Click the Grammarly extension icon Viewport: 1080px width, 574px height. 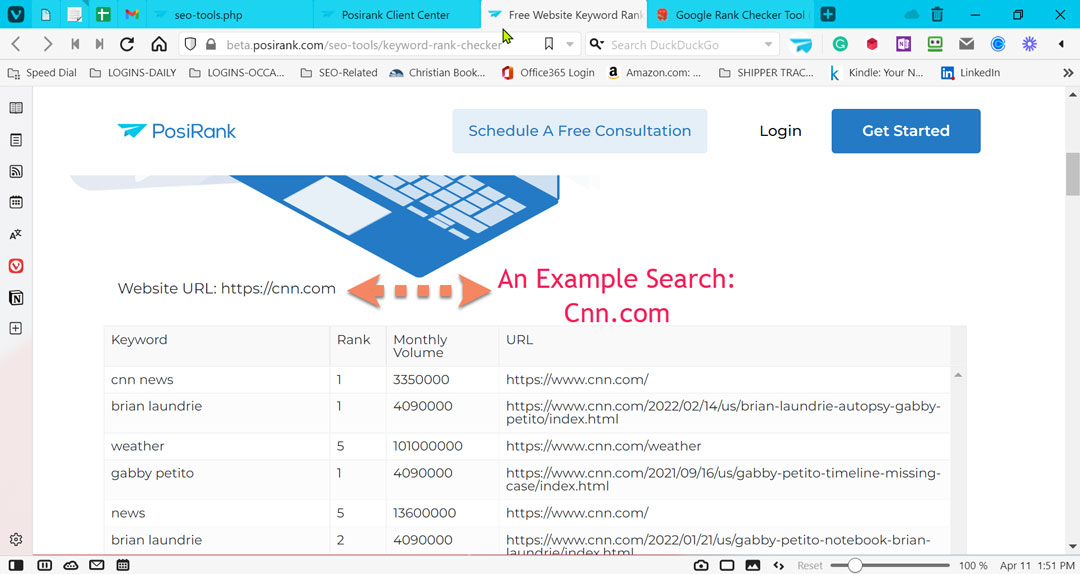pyautogui.click(x=841, y=44)
